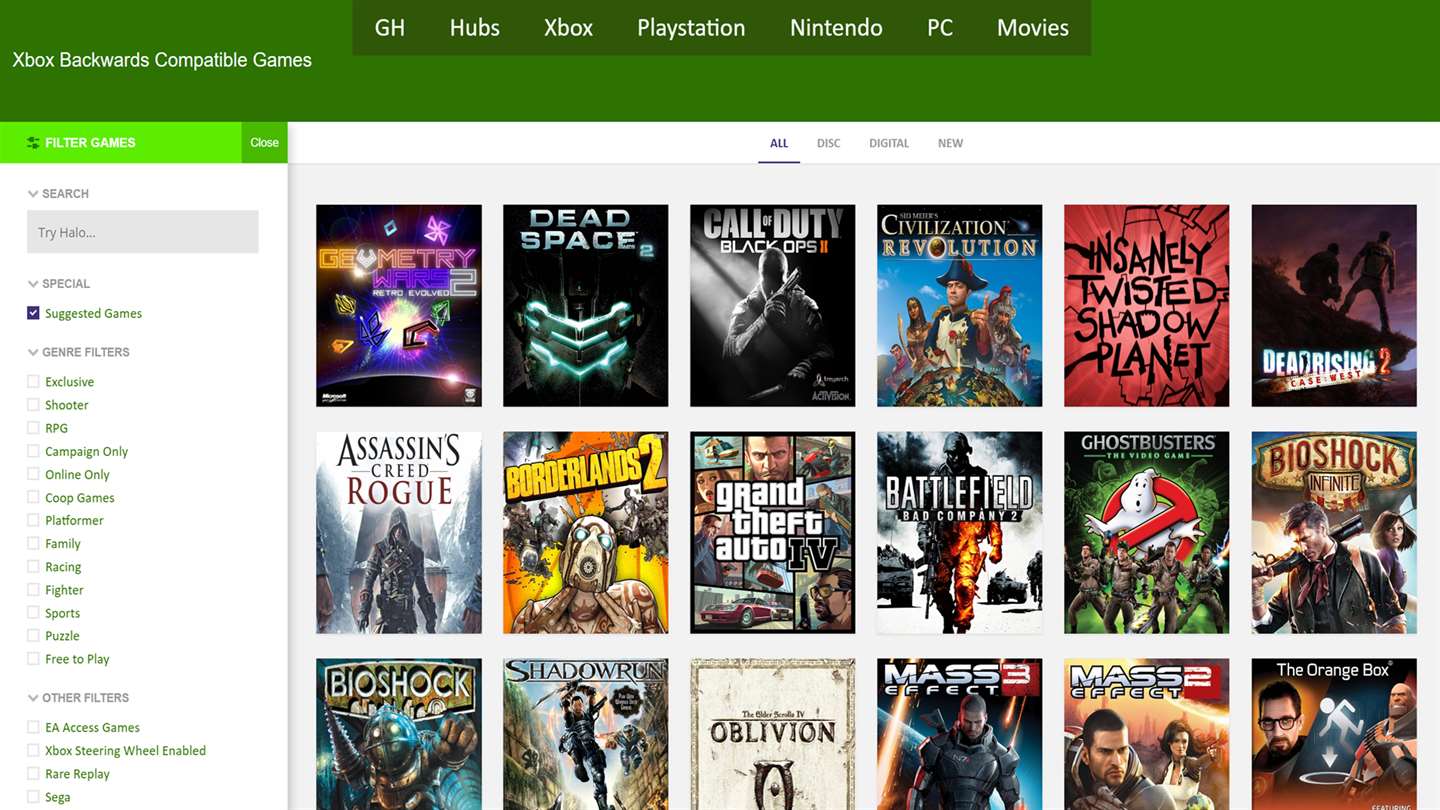
Task: Close the filter games panel
Action: point(264,143)
